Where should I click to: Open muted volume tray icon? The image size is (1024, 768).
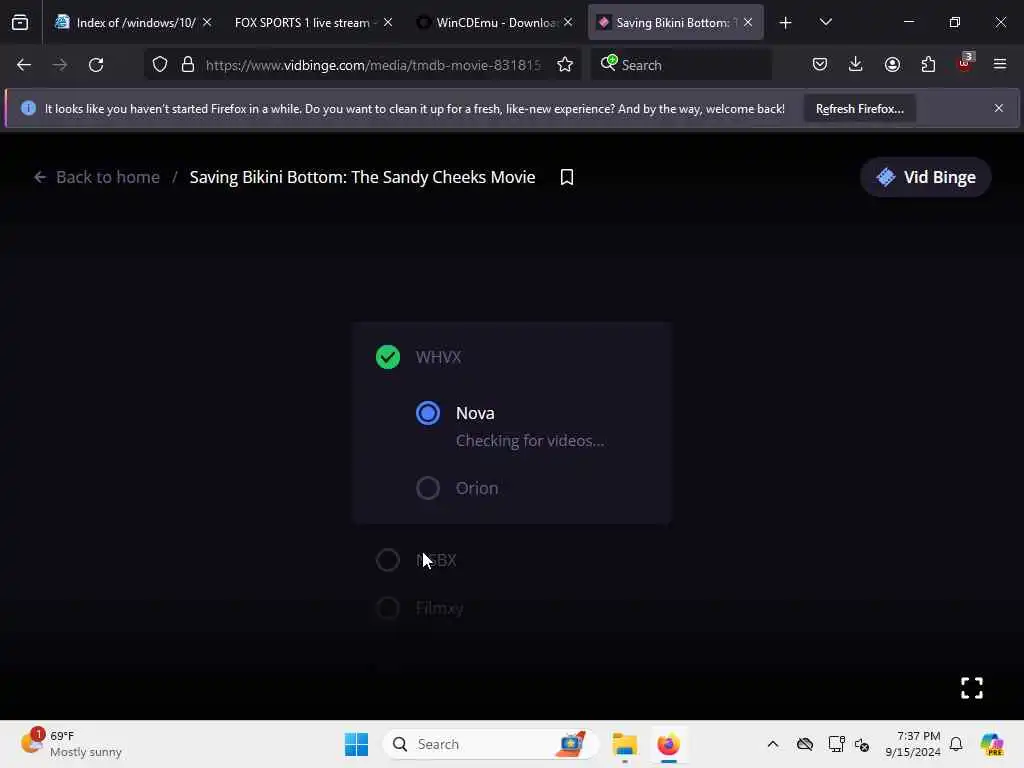tap(862, 744)
